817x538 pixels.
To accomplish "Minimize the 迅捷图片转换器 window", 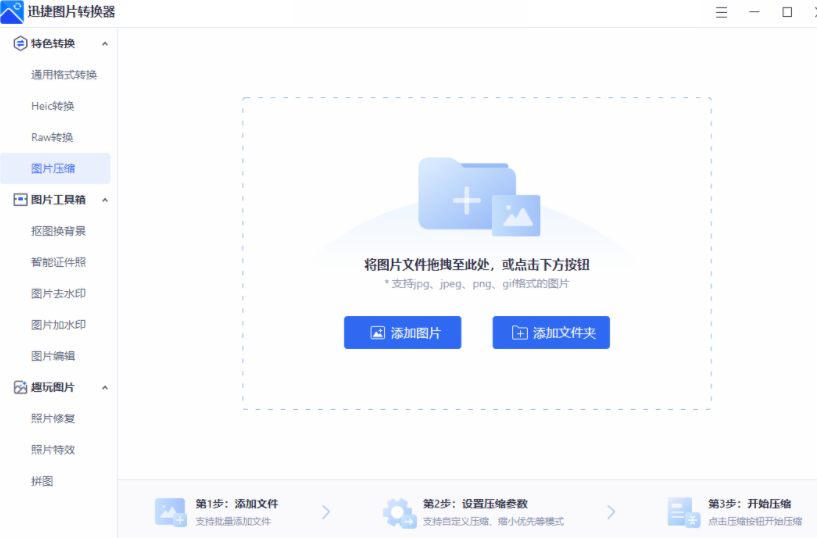I will [754, 11].
